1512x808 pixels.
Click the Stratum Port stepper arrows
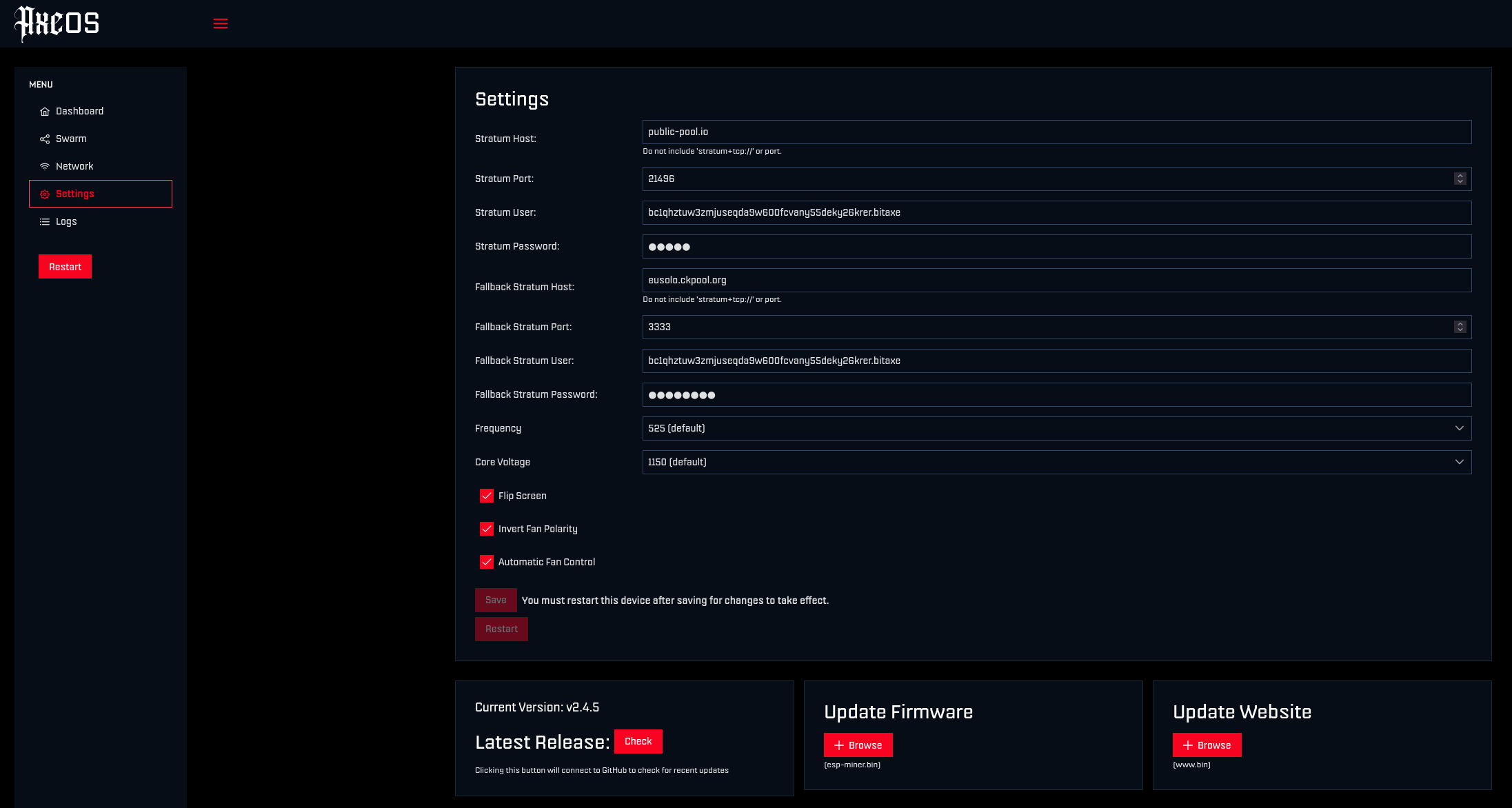1460,179
